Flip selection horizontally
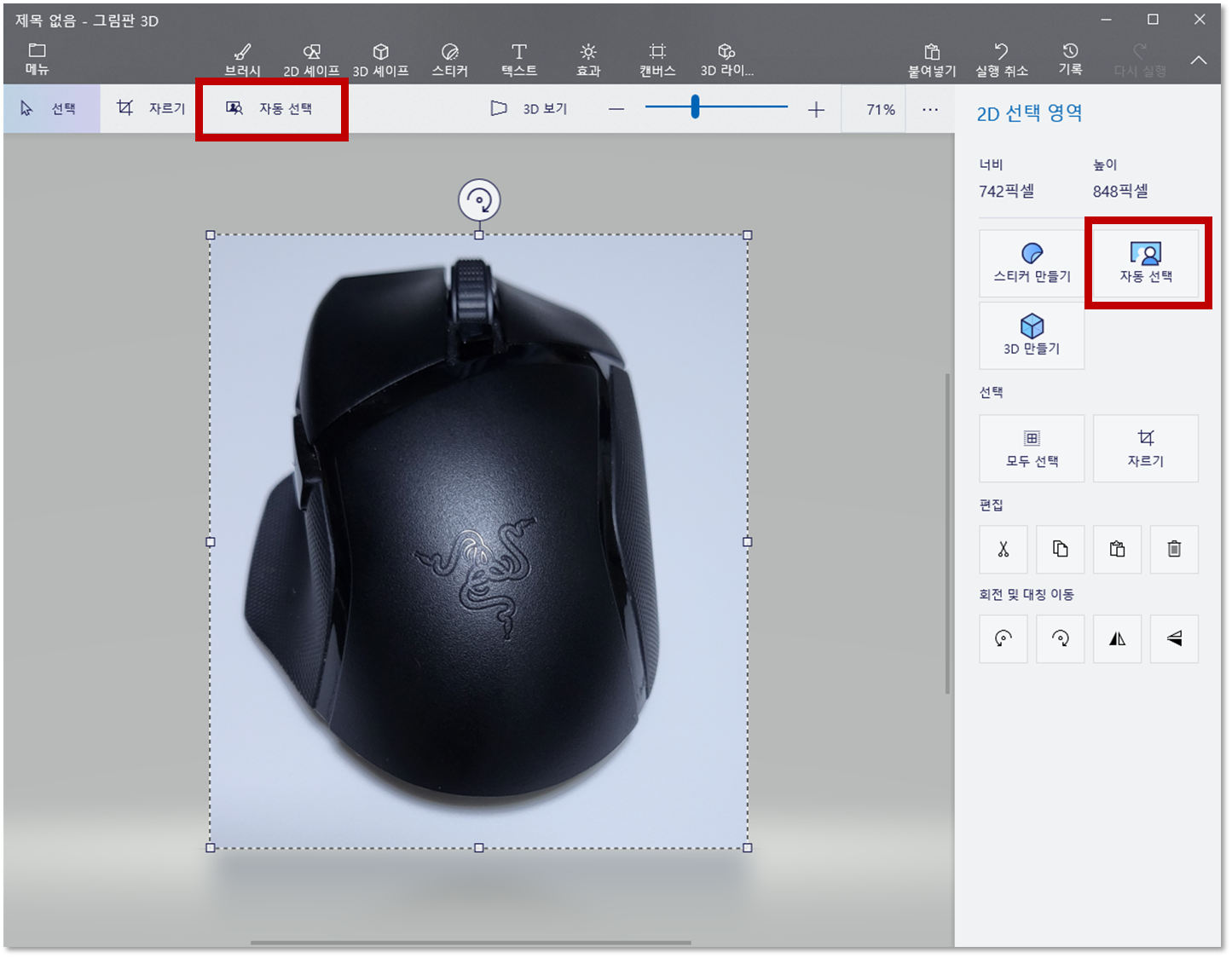1232x958 pixels. [1118, 638]
